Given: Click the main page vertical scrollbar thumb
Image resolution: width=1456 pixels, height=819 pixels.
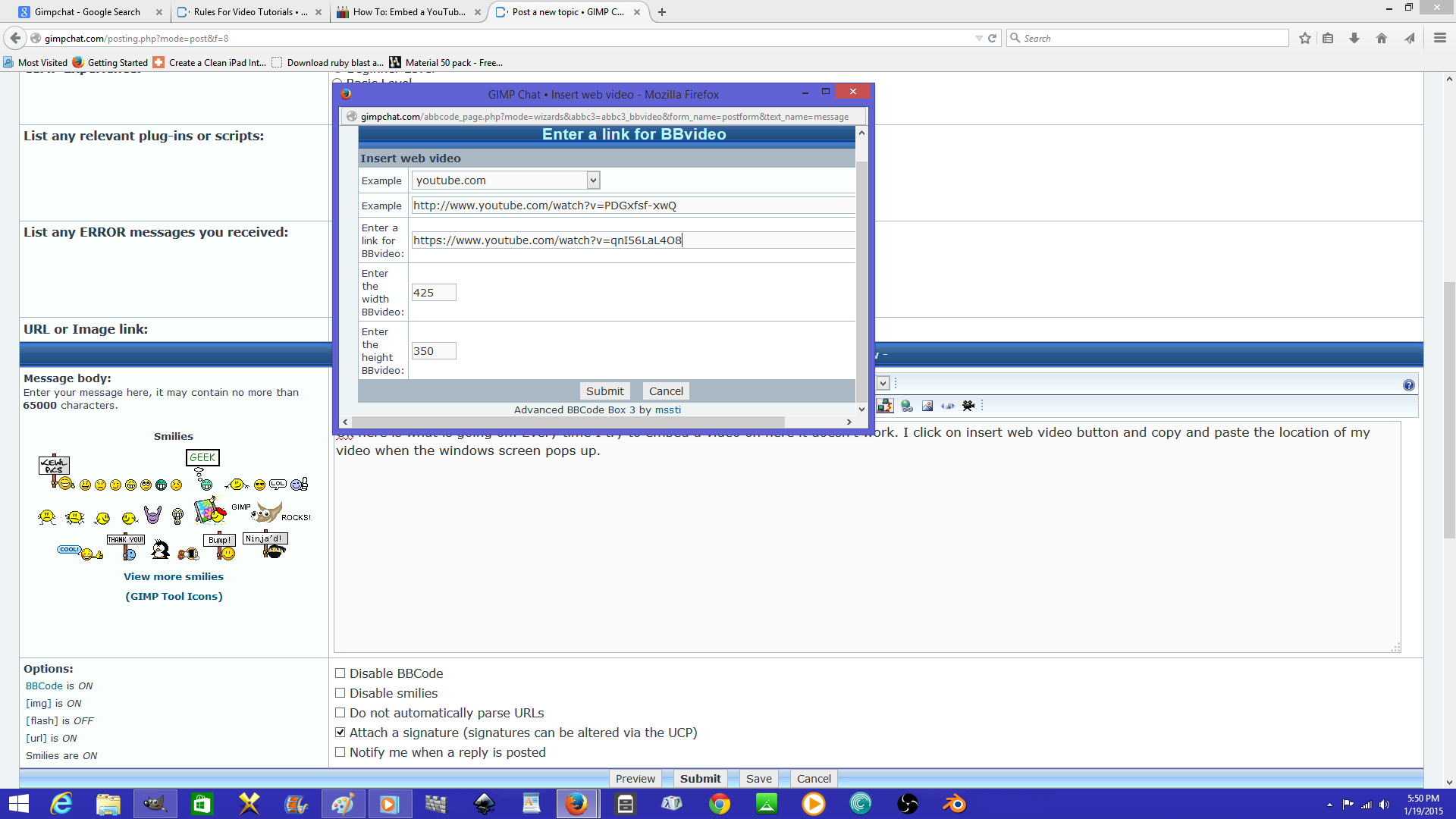Looking at the screenshot, I should [1449, 409].
